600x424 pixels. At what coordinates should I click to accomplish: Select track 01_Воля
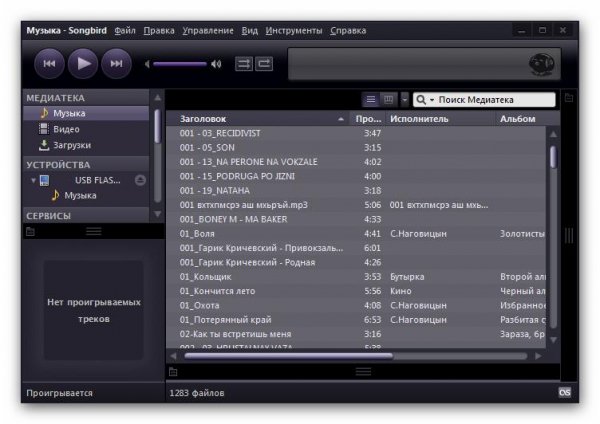click(x=356, y=234)
